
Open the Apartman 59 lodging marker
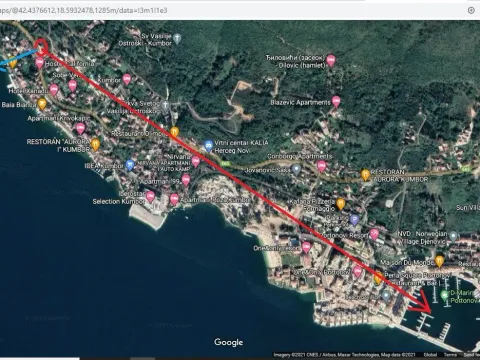186,180
